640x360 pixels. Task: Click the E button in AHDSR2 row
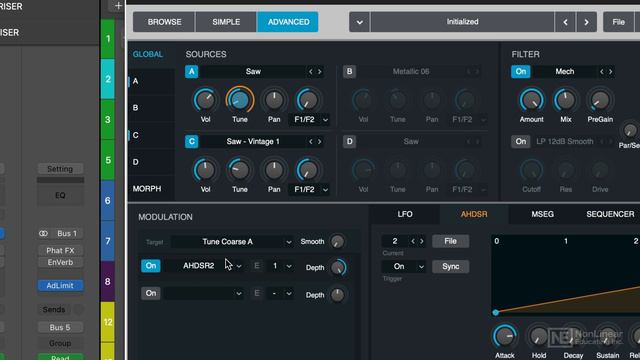(x=257, y=266)
